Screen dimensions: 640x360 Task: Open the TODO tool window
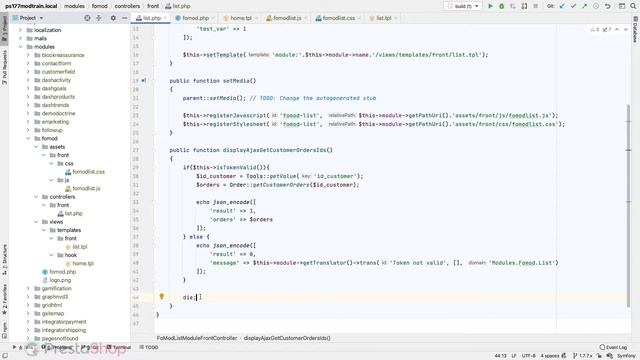pos(149,347)
